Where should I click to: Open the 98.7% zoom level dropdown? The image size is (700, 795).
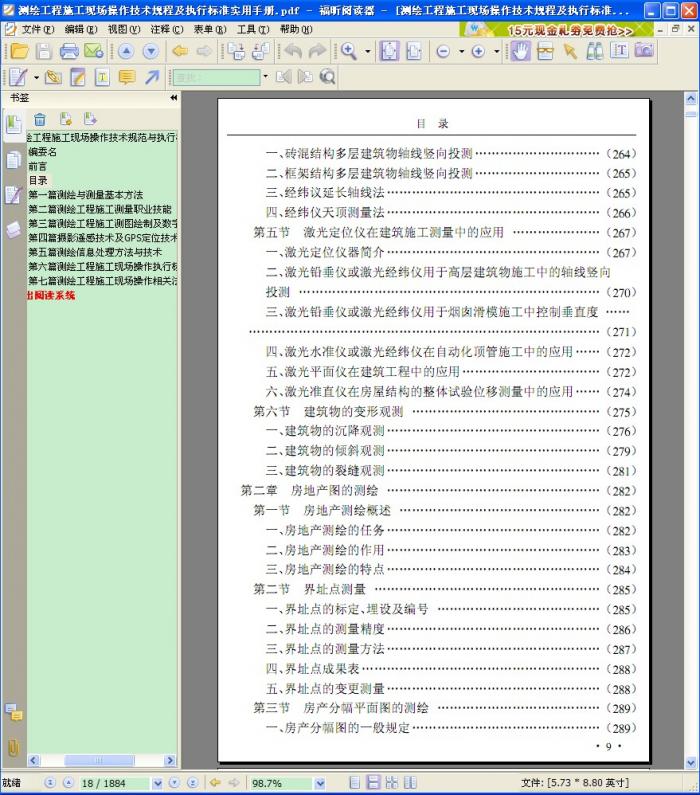pyautogui.click(x=322, y=783)
